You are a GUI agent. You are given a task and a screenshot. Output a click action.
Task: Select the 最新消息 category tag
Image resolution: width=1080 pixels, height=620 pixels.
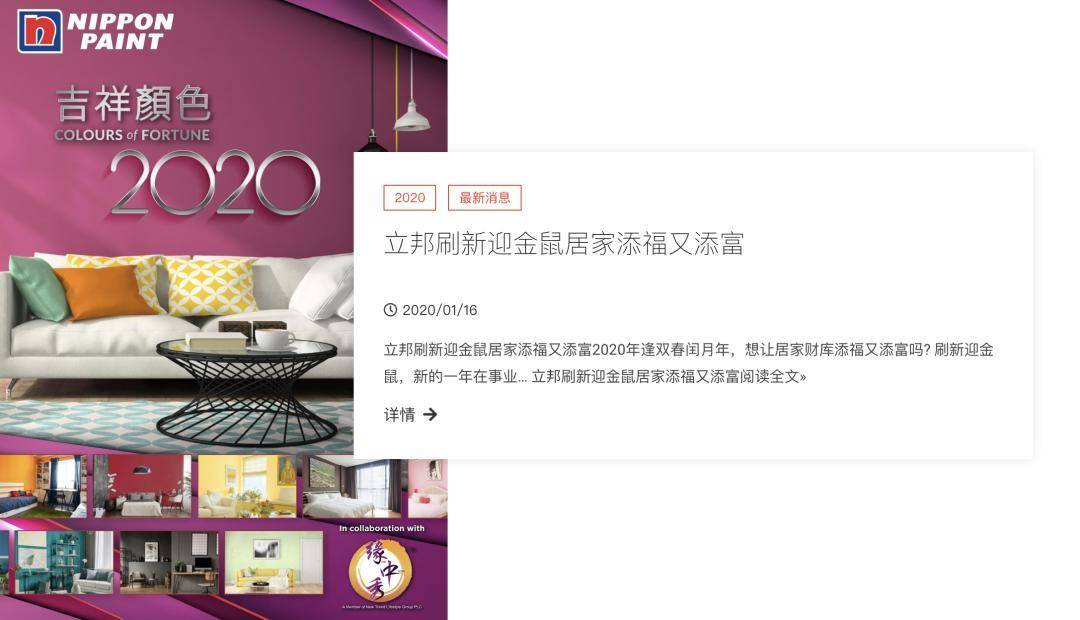pos(485,198)
